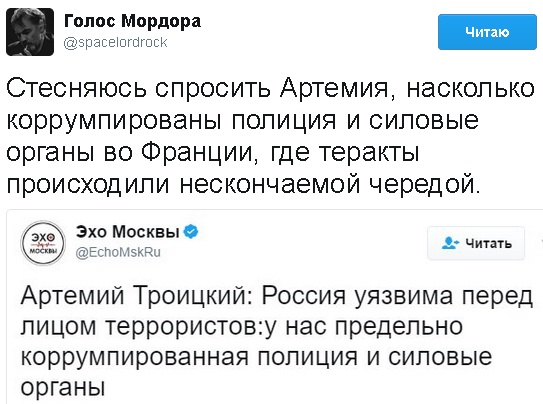
Task: Click the tweet text starting Стесняюсь спросить
Action: 270,136
